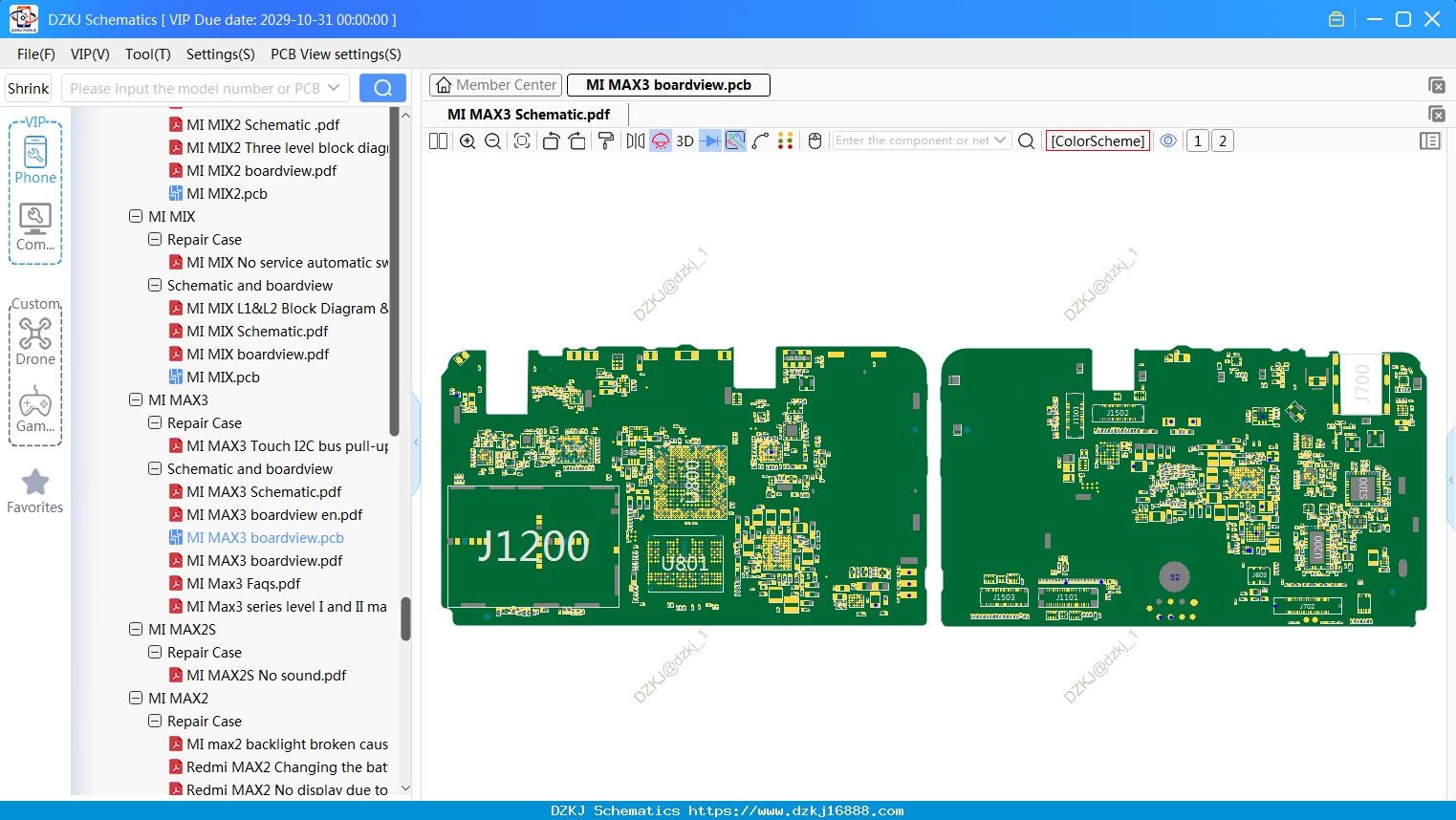The width and height of the screenshot is (1456, 820).
Task: Open the Game console category
Action: point(35,409)
